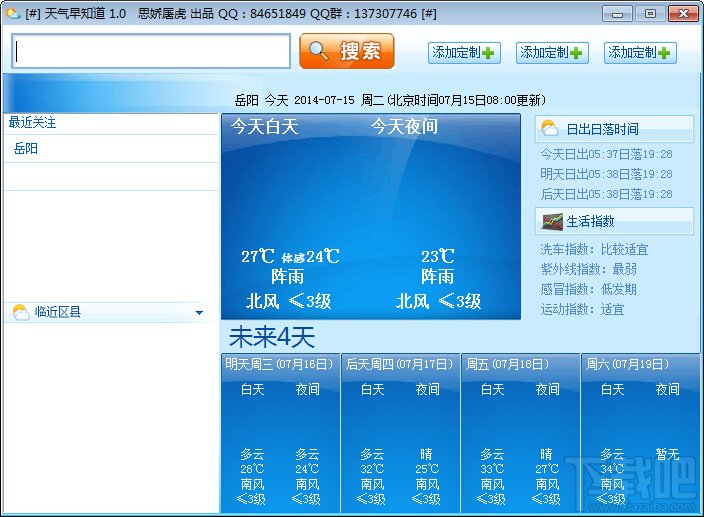Expand the 临近区县 dropdown arrow

[199, 313]
